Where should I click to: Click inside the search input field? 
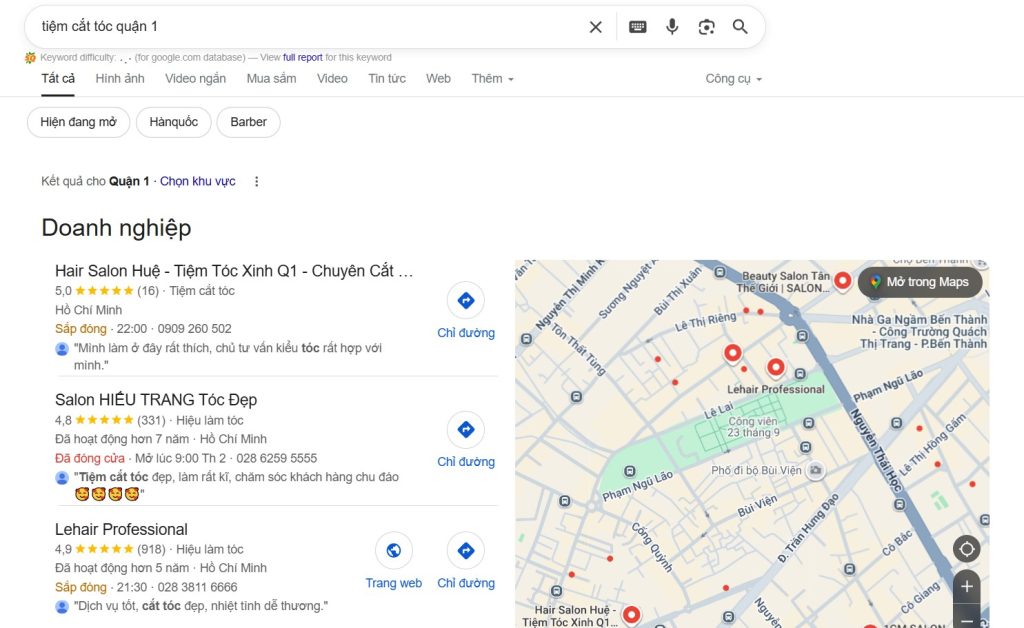pyautogui.click(x=307, y=27)
